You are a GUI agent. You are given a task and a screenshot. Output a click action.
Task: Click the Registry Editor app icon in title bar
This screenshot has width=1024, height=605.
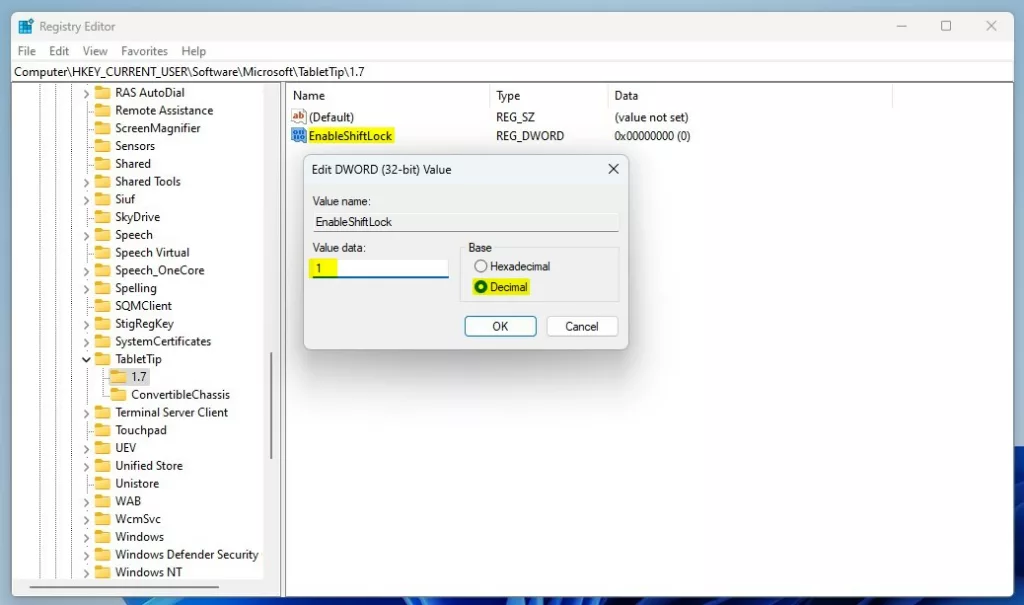coord(25,26)
